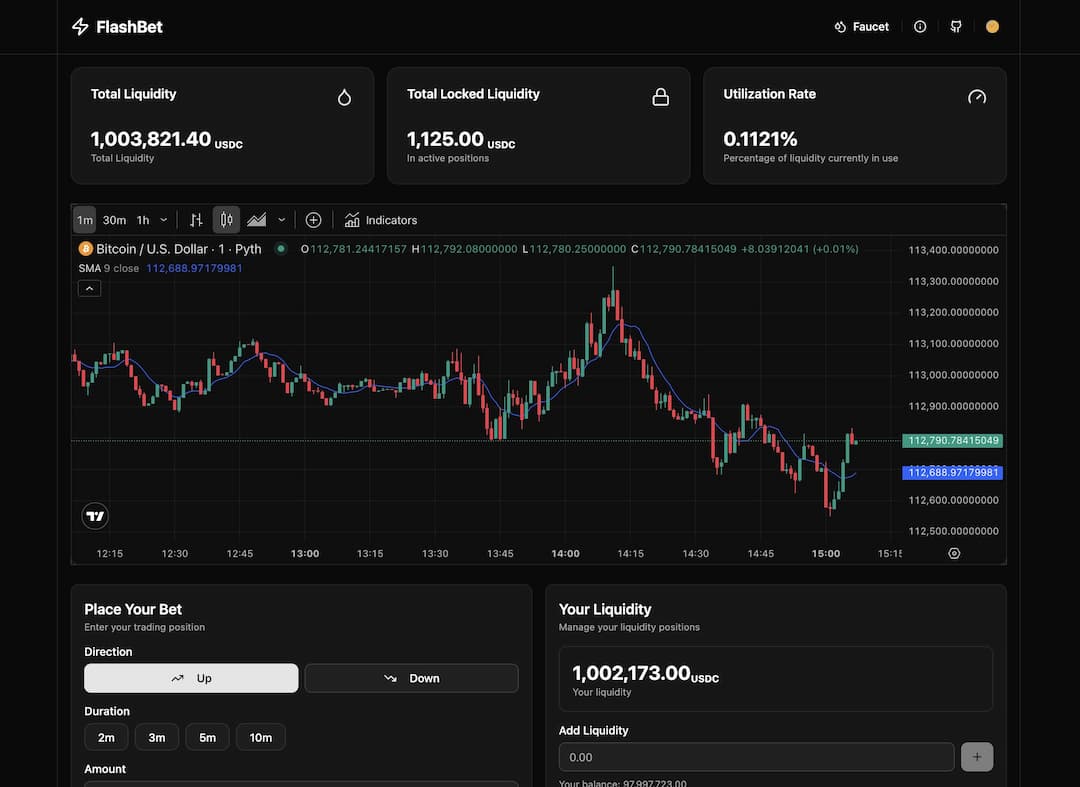The image size is (1080, 787).
Task: Switch chart timeframe to 30m
Action: tap(114, 219)
